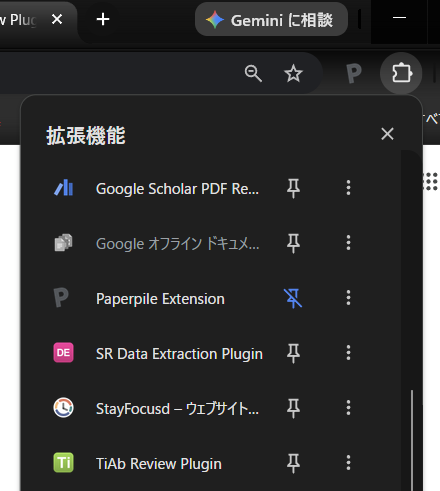Open more options for SR Data Extraction Plugin

[348, 353]
